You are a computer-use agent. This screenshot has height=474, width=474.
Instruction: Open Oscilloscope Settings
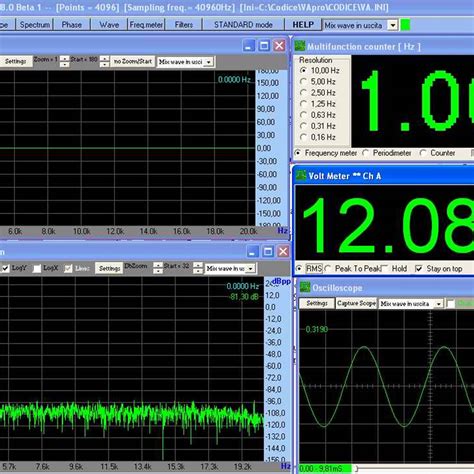(x=317, y=303)
